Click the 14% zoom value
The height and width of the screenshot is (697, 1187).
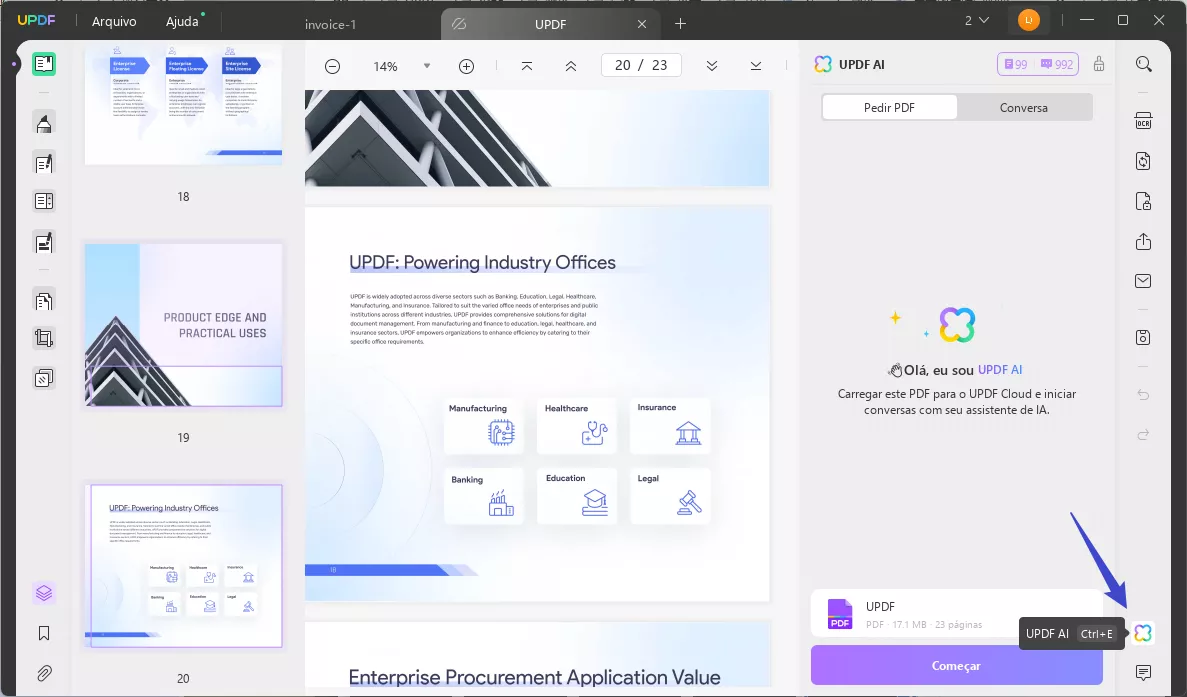(385, 67)
